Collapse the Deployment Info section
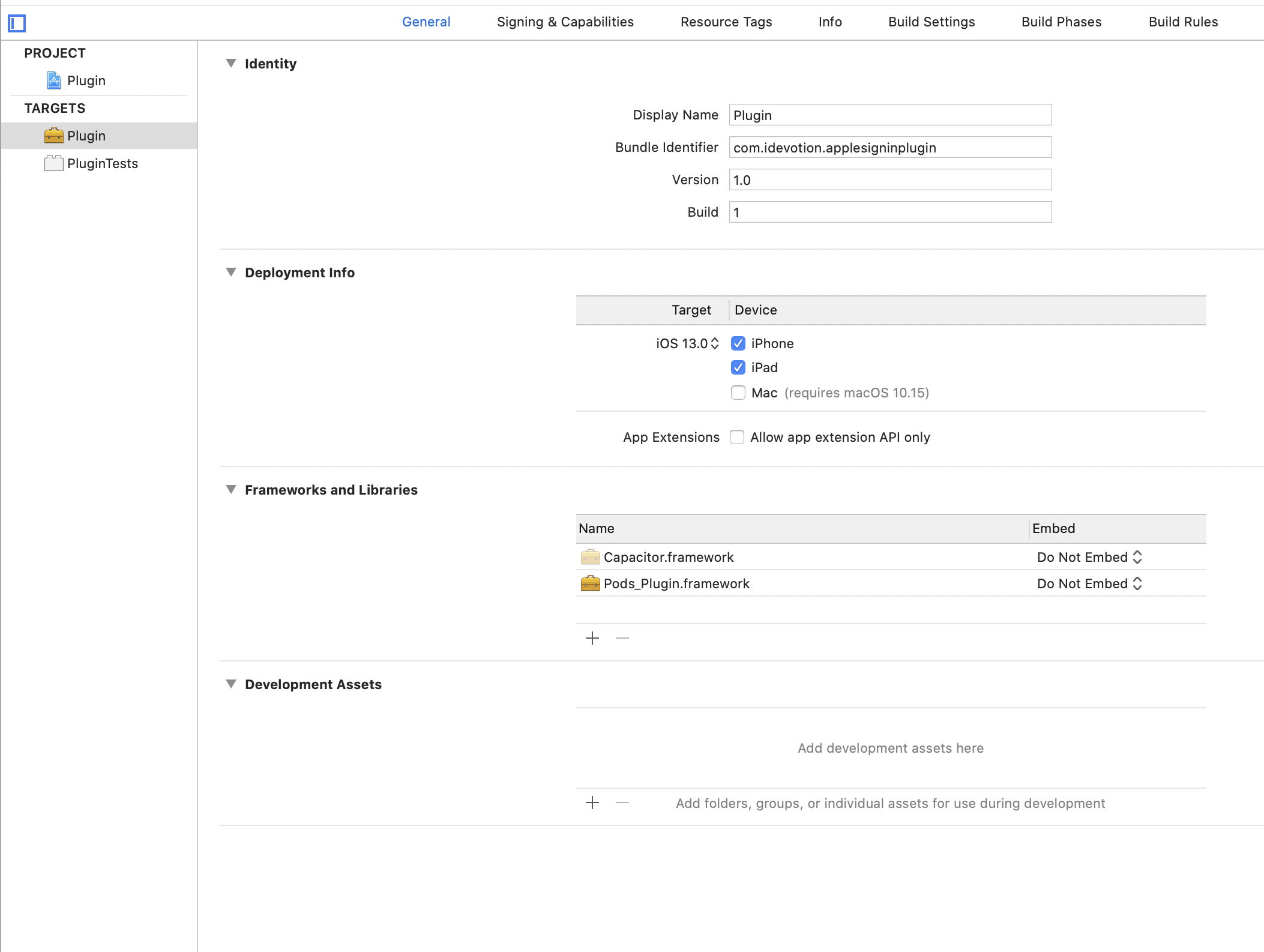This screenshot has height=952, width=1264. click(231, 272)
